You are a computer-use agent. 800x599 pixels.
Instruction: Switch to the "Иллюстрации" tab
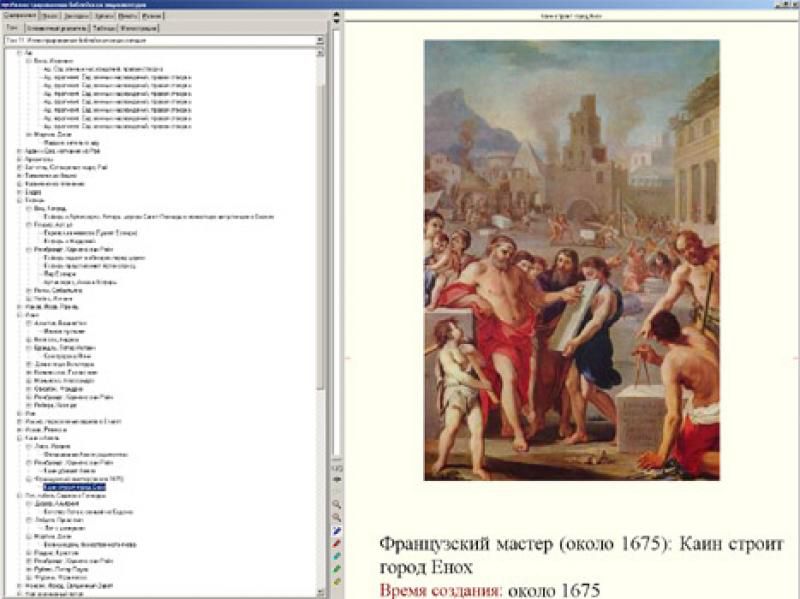point(136,29)
